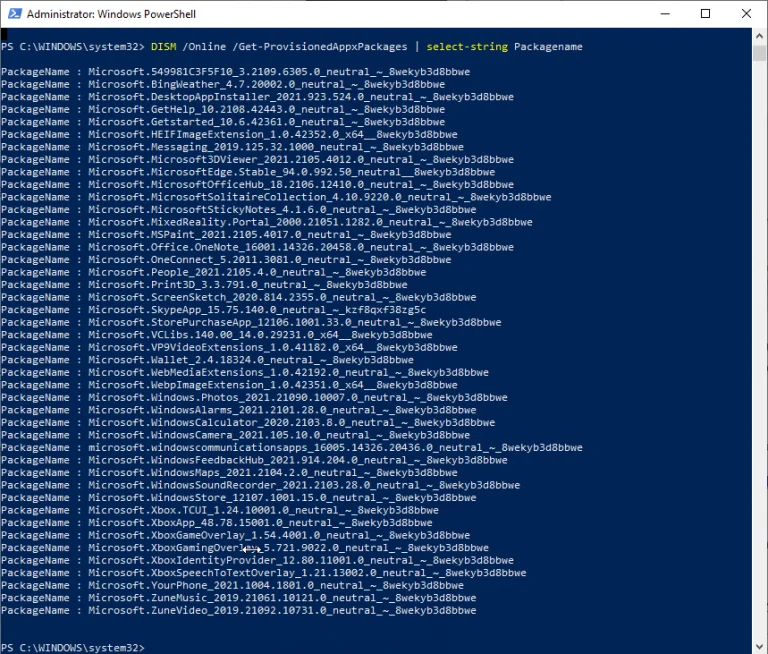Click the Microsoft.WindowsCalculator package line
The width and height of the screenshot is (768, 654).
[x=248, y=423]
